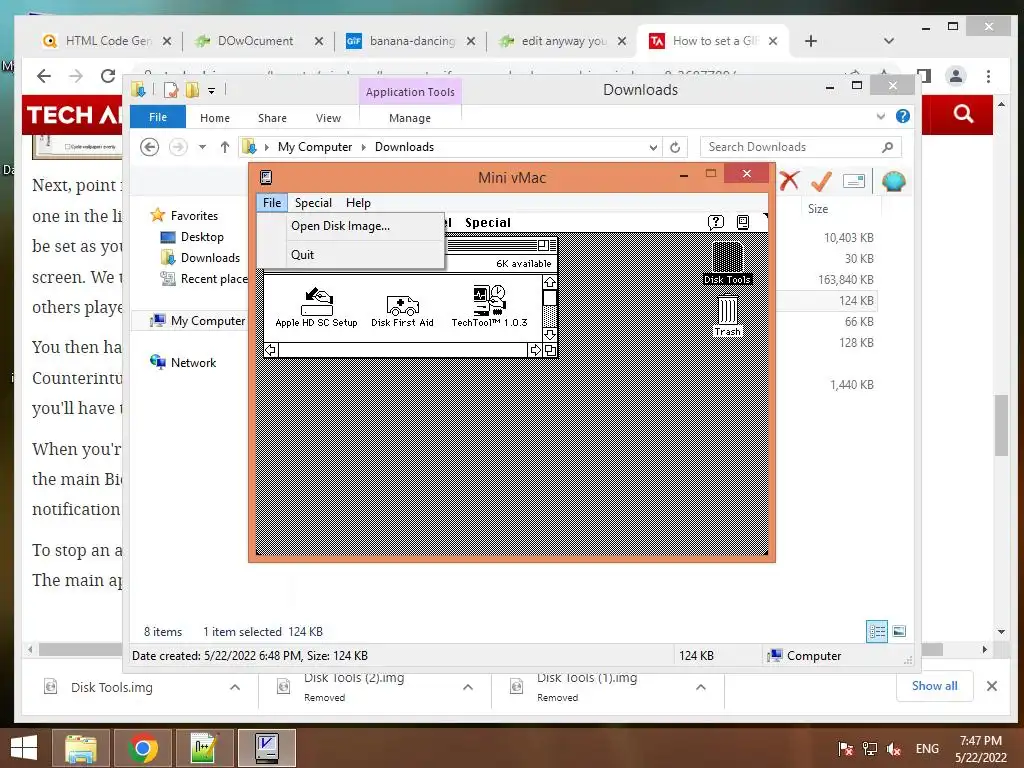Expand My Computer breadcrumb arrow

pyautogui.click(x=364, y=148)
